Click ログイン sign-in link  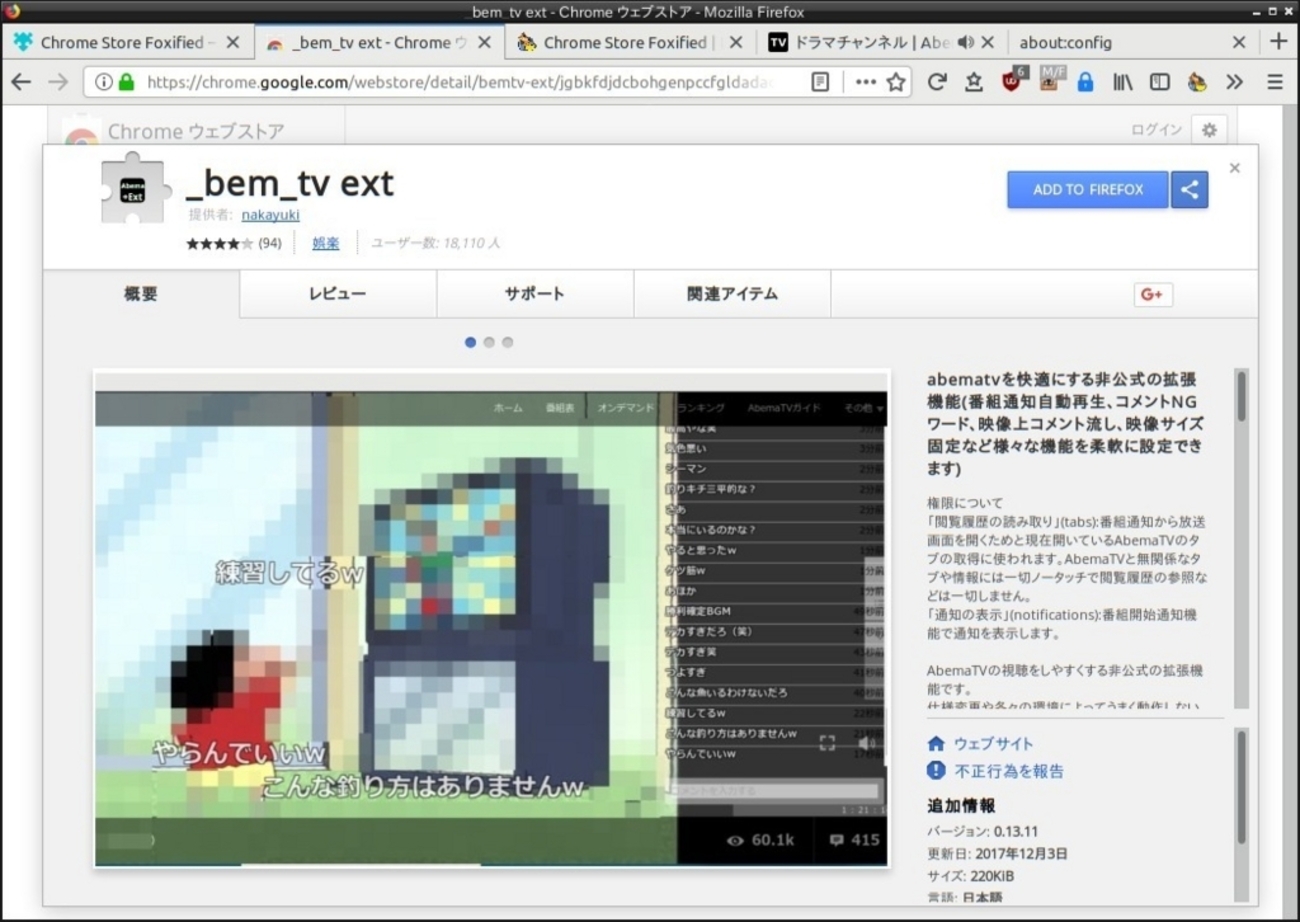tap(1157, 130)
